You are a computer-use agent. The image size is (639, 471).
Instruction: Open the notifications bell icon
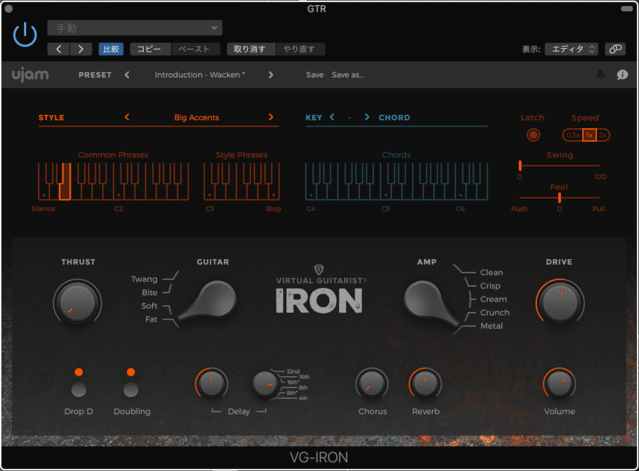tap(600, 74)
